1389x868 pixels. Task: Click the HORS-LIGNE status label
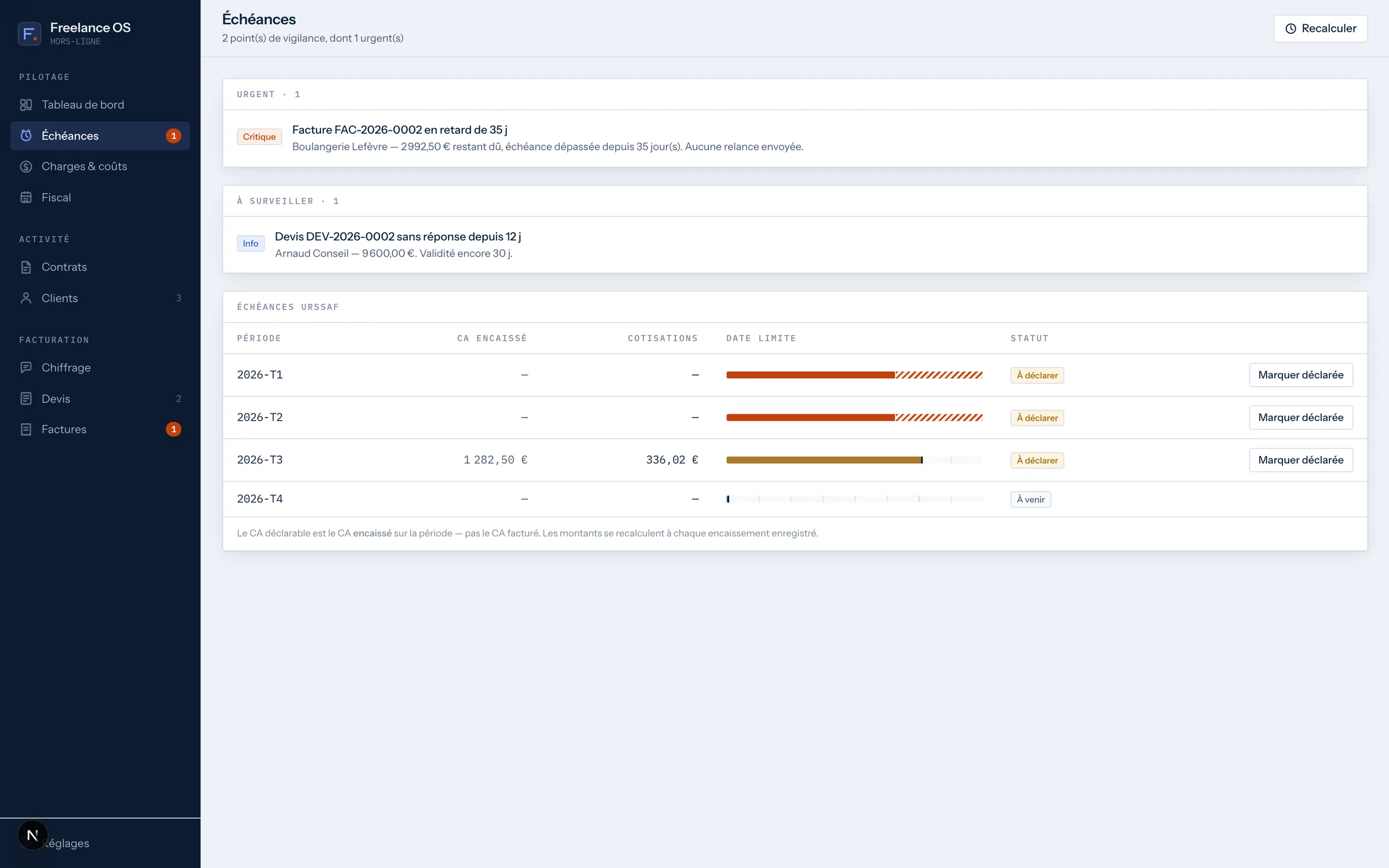pos(75,42)
